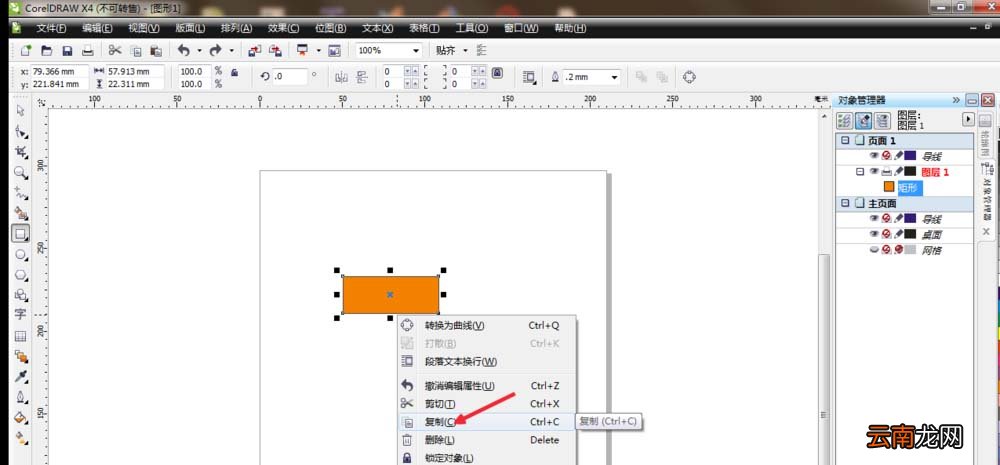Click the Mirror horizontally icon
This screenshot has width=1000, height=465.
[x=341, y=77]
